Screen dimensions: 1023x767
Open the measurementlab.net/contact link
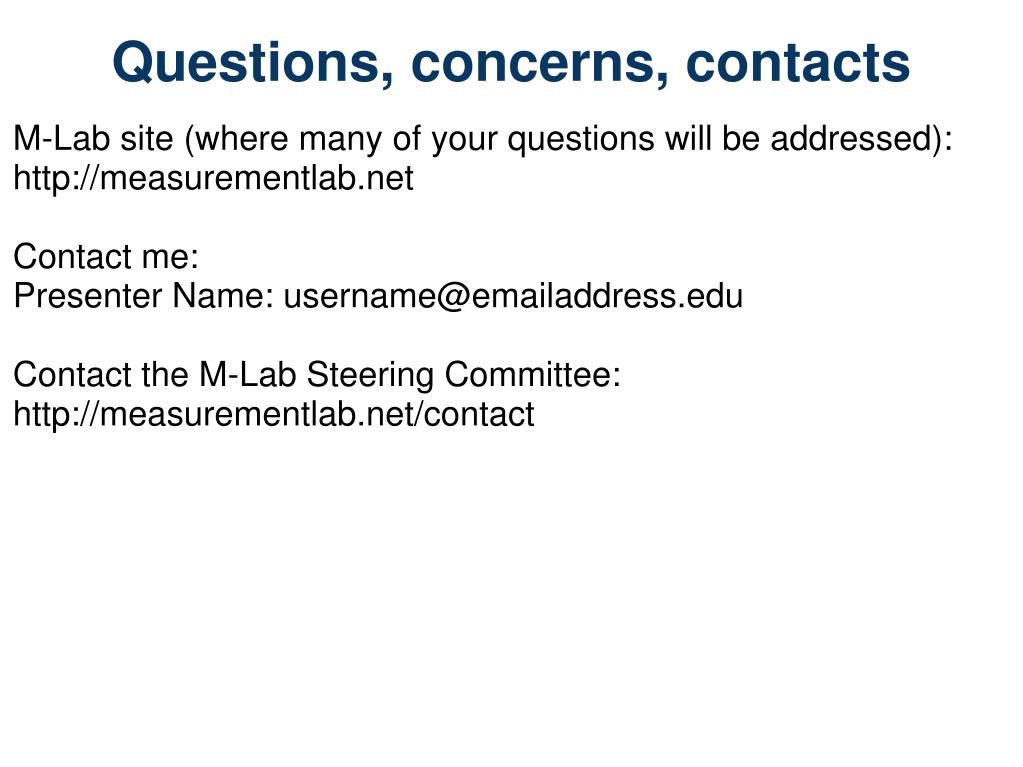274,414
